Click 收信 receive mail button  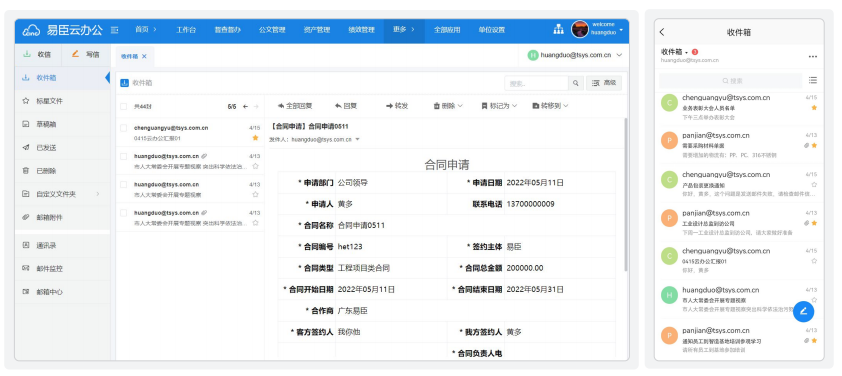pos(38,54)
